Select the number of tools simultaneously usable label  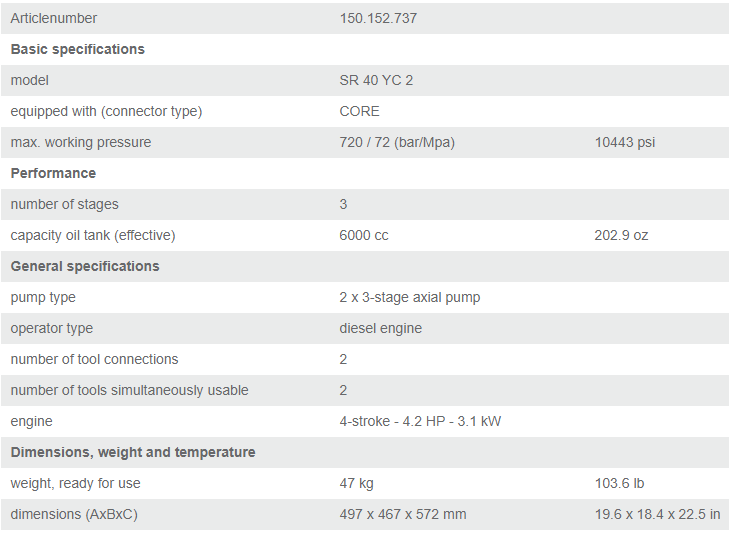130,390
